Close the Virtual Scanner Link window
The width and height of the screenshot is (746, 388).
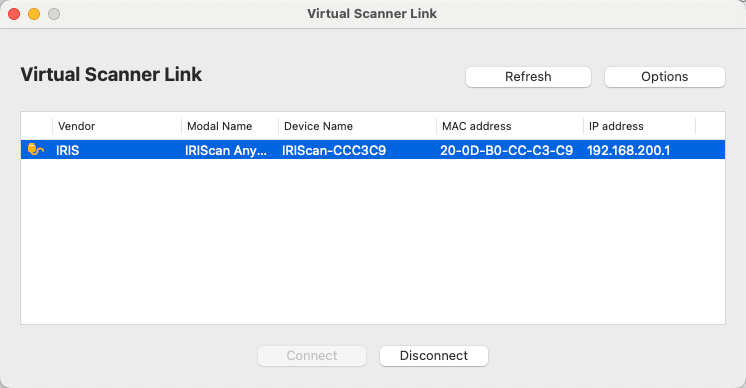[14, 14]
